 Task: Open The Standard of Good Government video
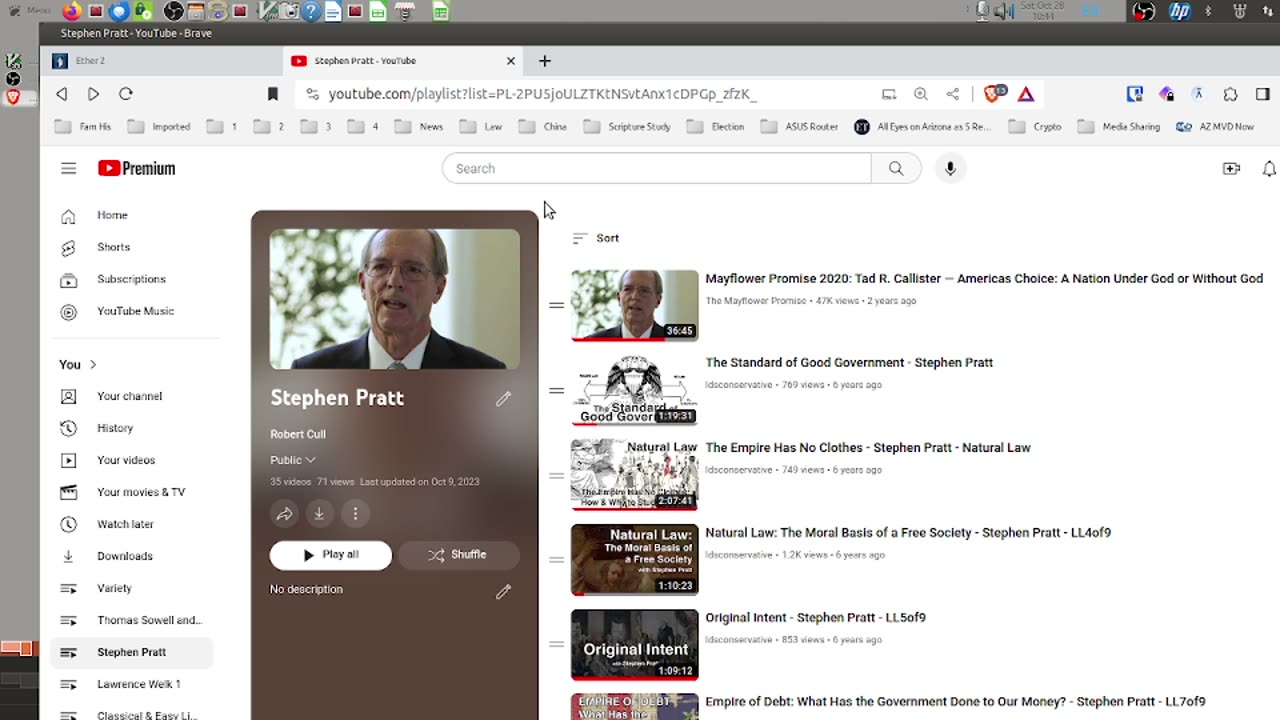coord(849,363)
